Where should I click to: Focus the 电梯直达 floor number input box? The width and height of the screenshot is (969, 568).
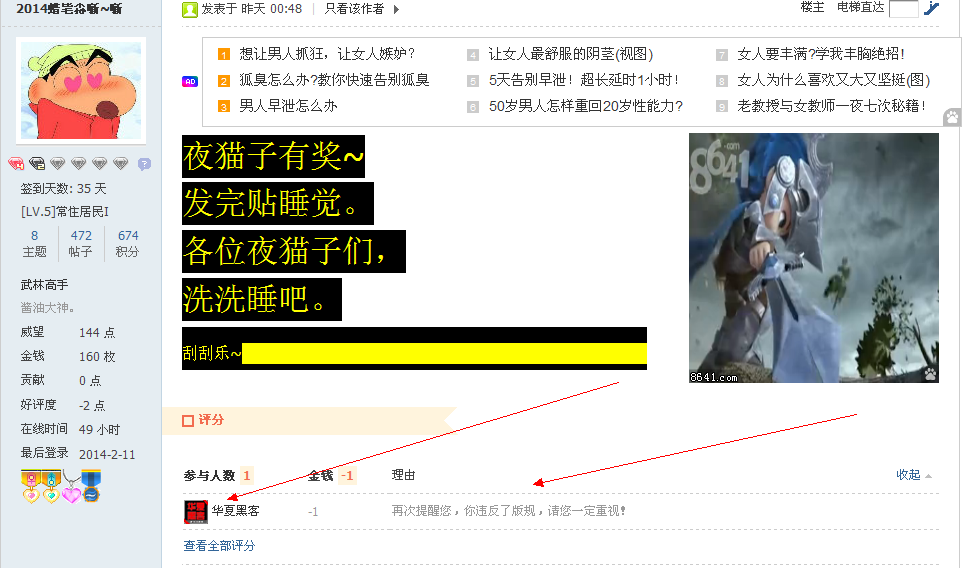pyautogui.click(x=903, y=9)
